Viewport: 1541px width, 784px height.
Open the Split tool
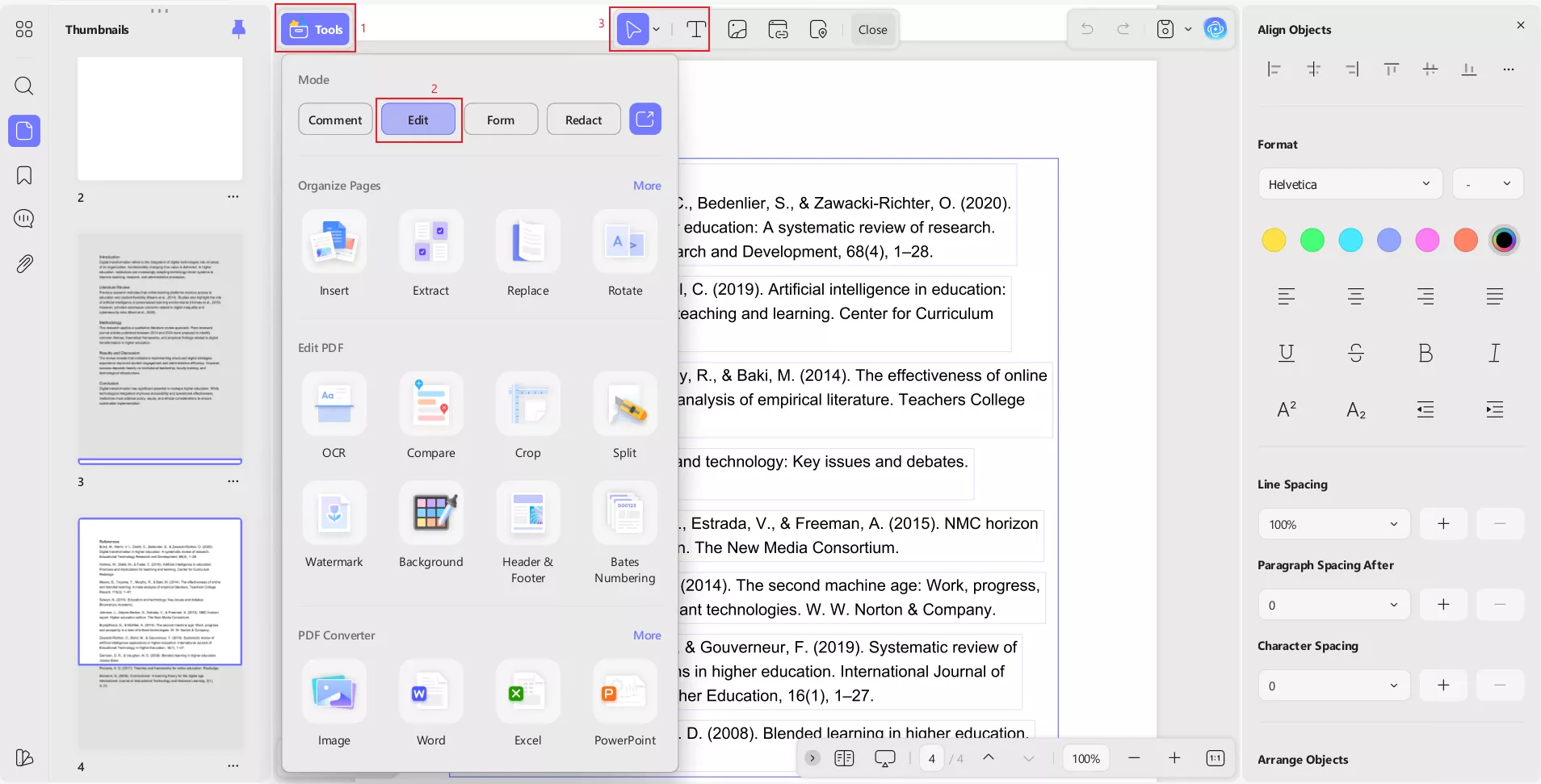[x=625, y=404]
